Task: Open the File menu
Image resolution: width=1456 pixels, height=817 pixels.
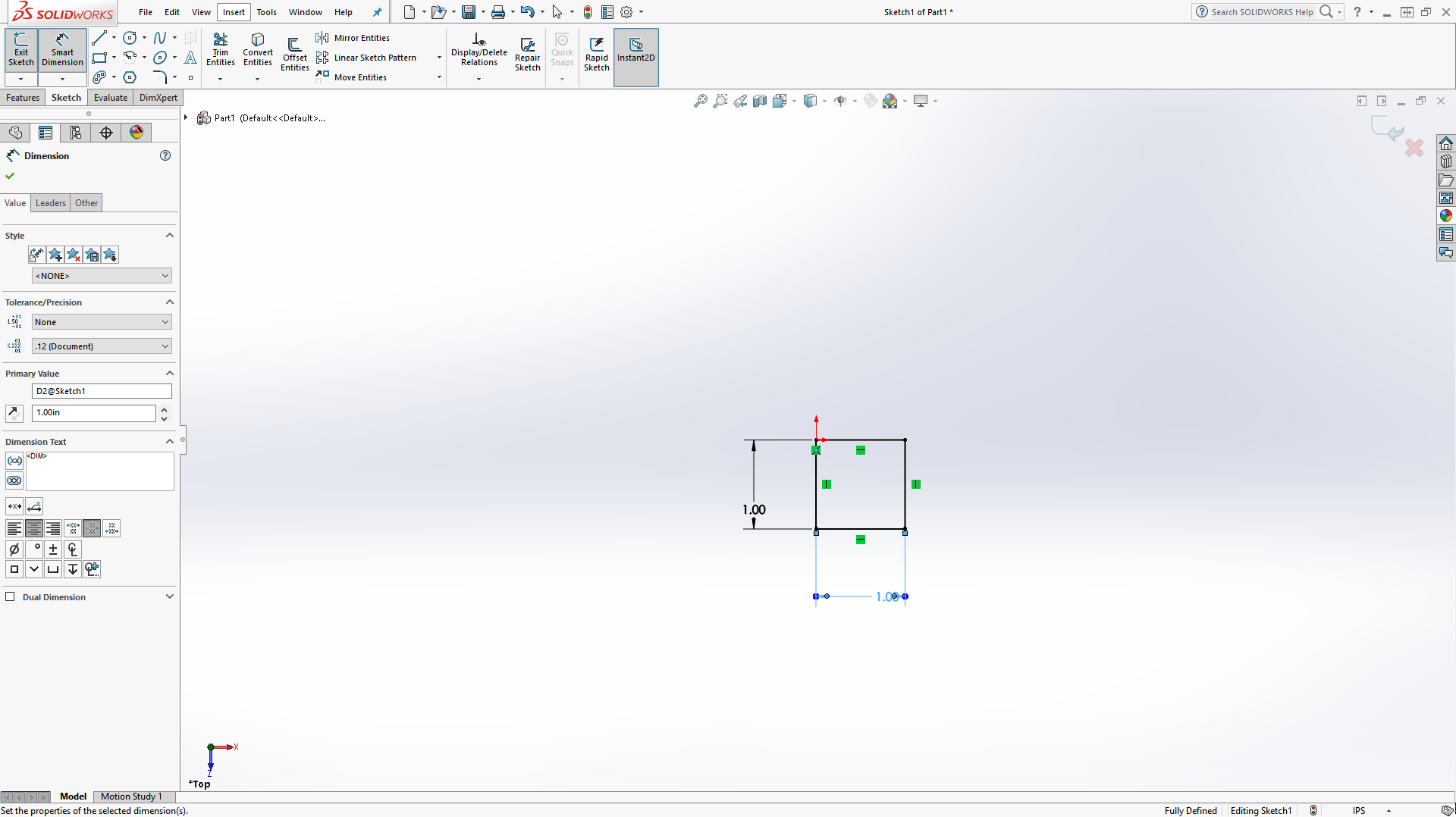Action: tap(146, 12)
